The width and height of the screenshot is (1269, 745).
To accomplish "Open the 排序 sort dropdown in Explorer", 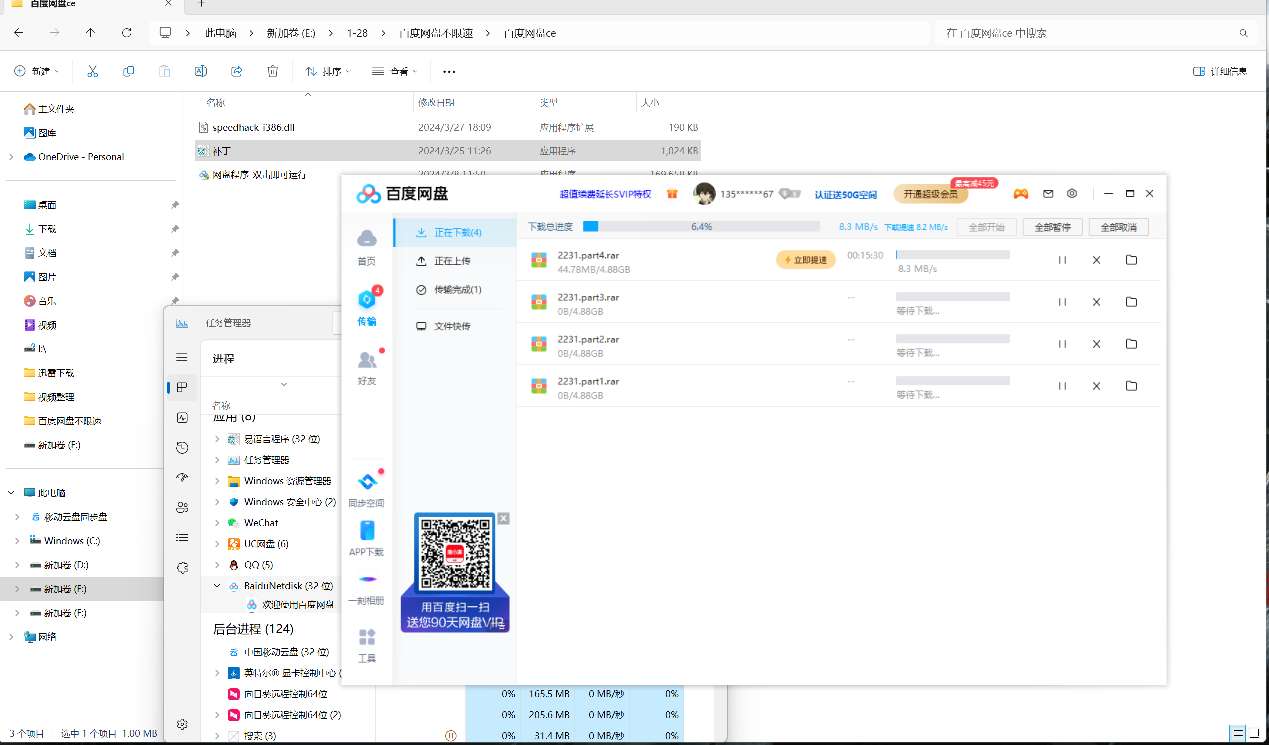I will pos(328,72).
